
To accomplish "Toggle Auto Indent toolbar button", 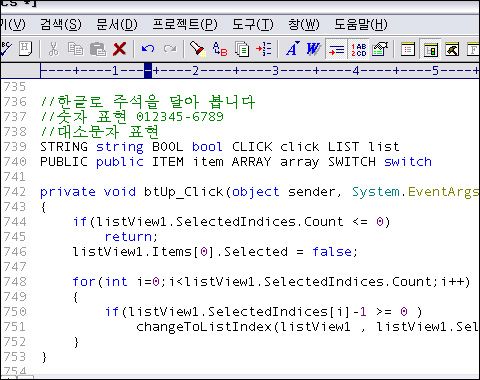I will [x=336, y=49].
